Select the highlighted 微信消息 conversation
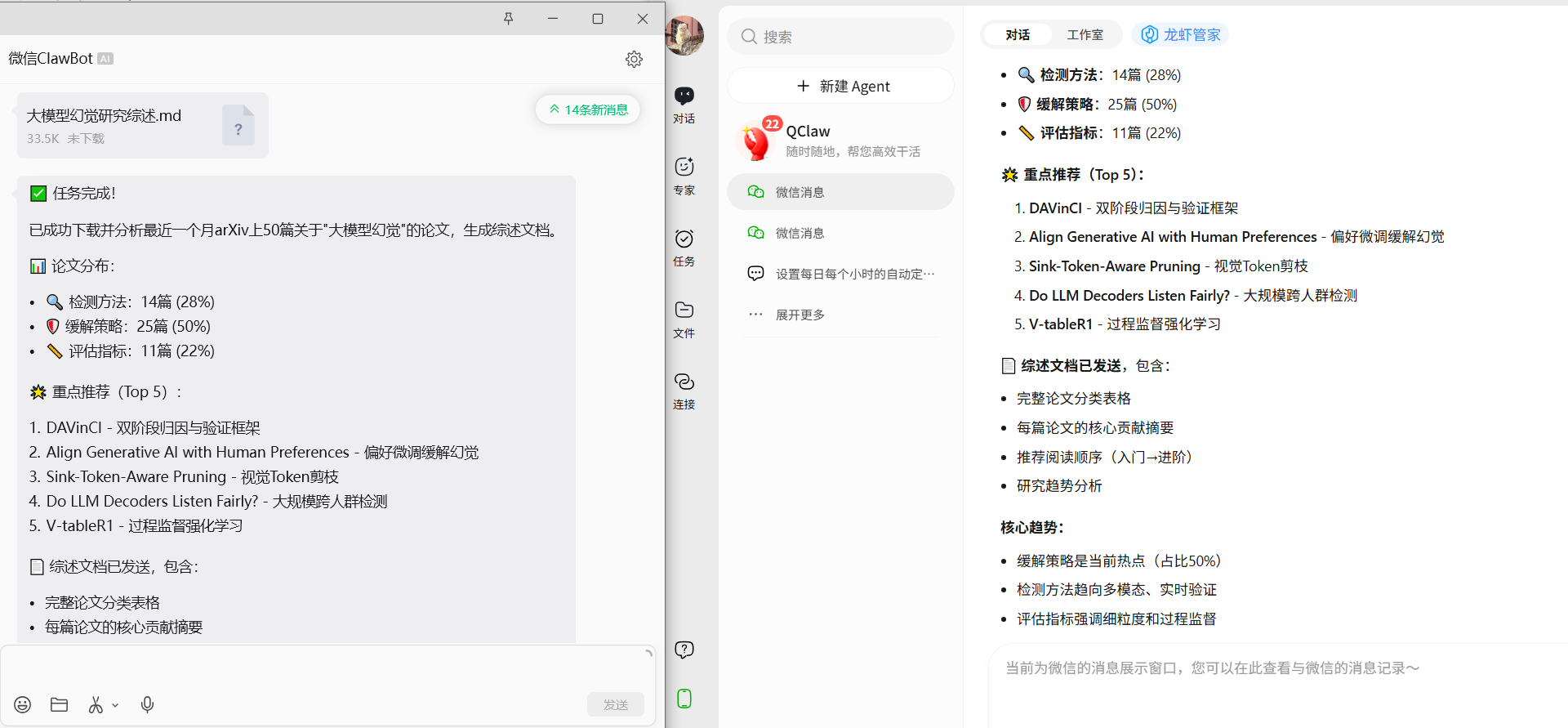The height and width of the screenshot is (728, 1568). (840, 192)
